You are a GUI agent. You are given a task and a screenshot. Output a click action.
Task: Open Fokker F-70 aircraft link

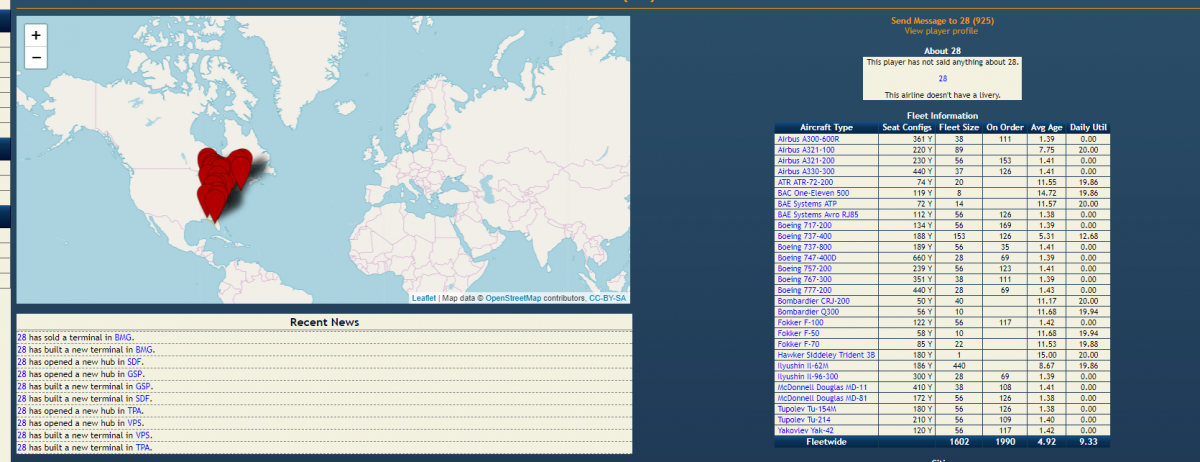click(x=796, y=345)
